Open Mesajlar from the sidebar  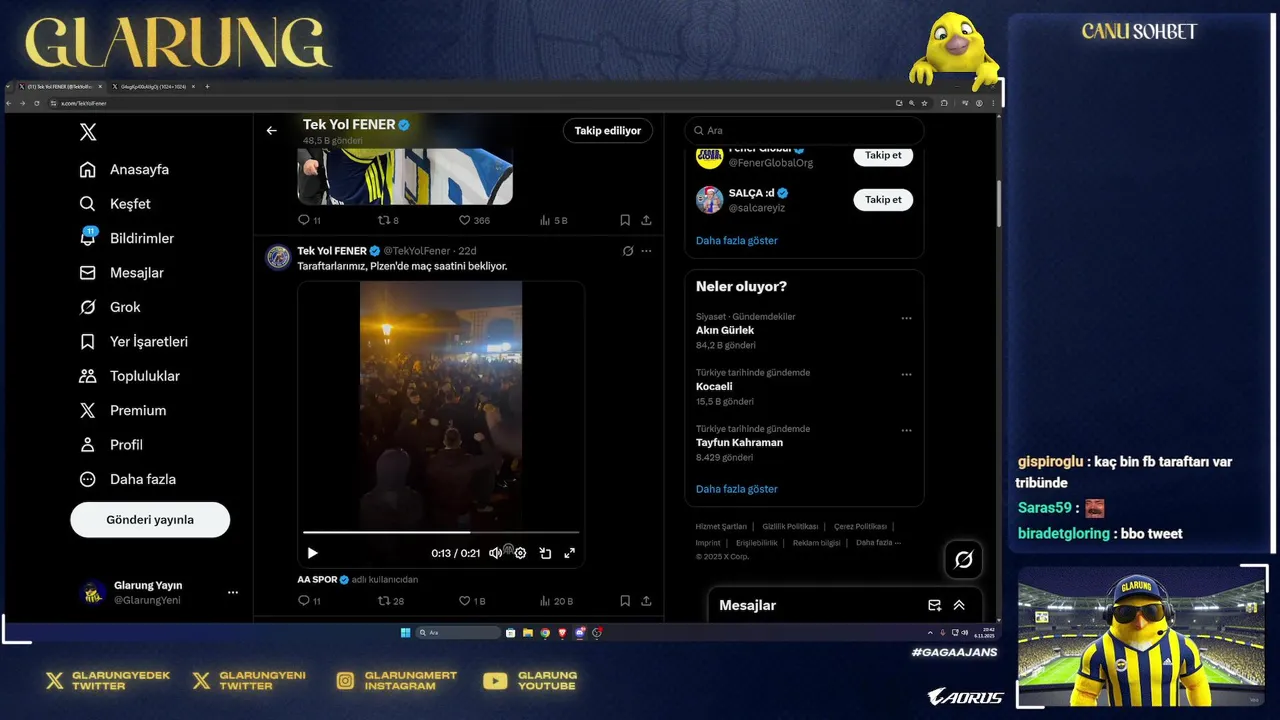tap(121, 273)
